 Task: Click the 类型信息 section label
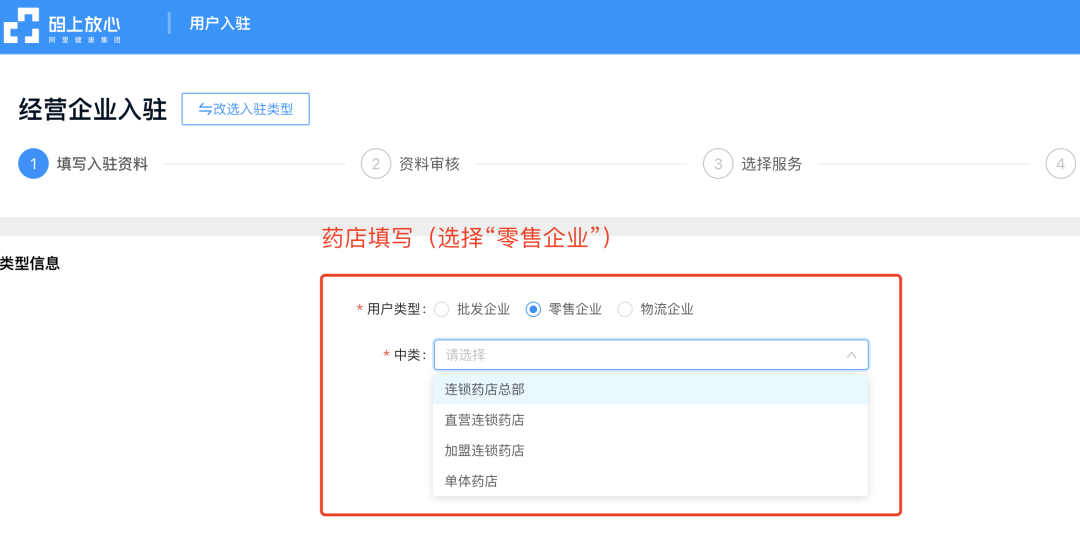click(x=30, y=263)
